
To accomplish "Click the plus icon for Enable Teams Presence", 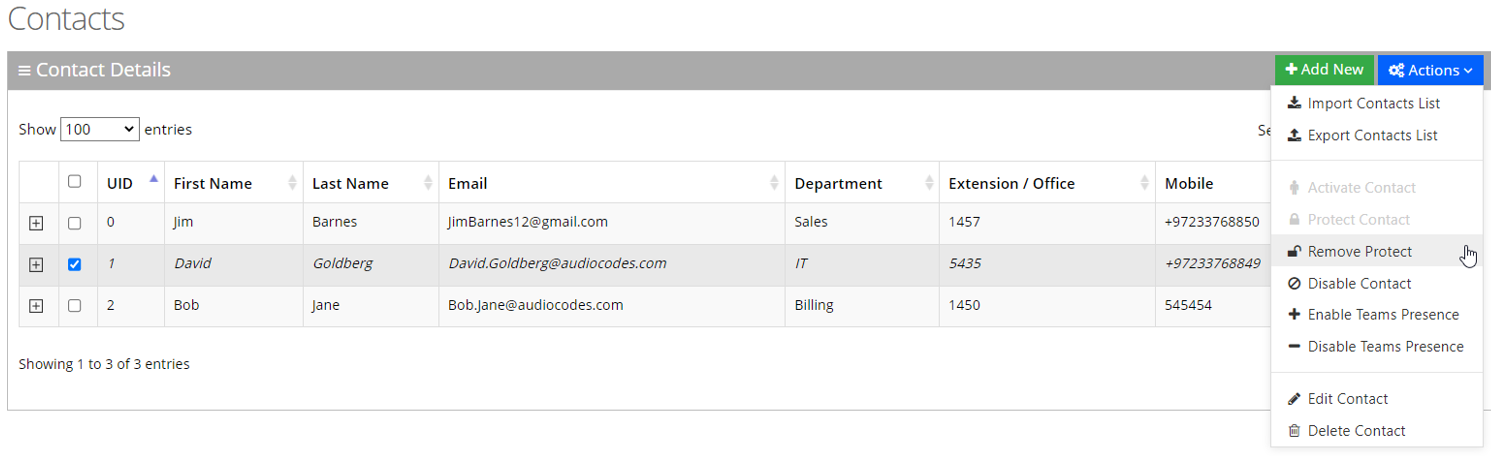I will coord(1294,314).
